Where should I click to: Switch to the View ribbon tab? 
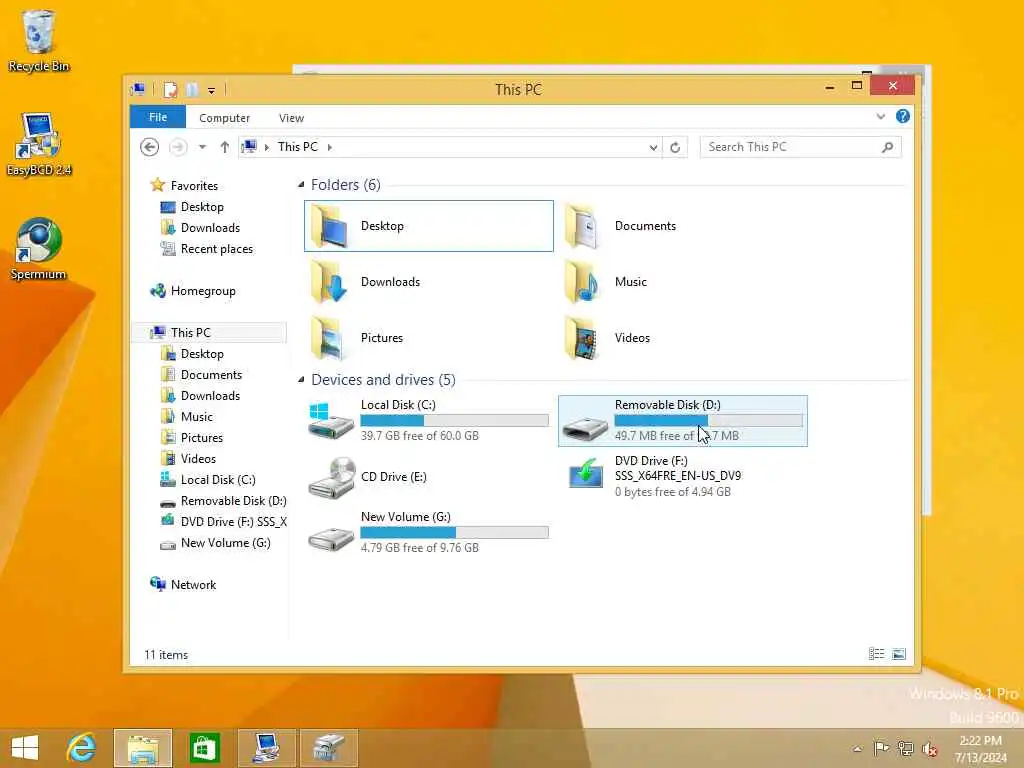pos(291,118)
